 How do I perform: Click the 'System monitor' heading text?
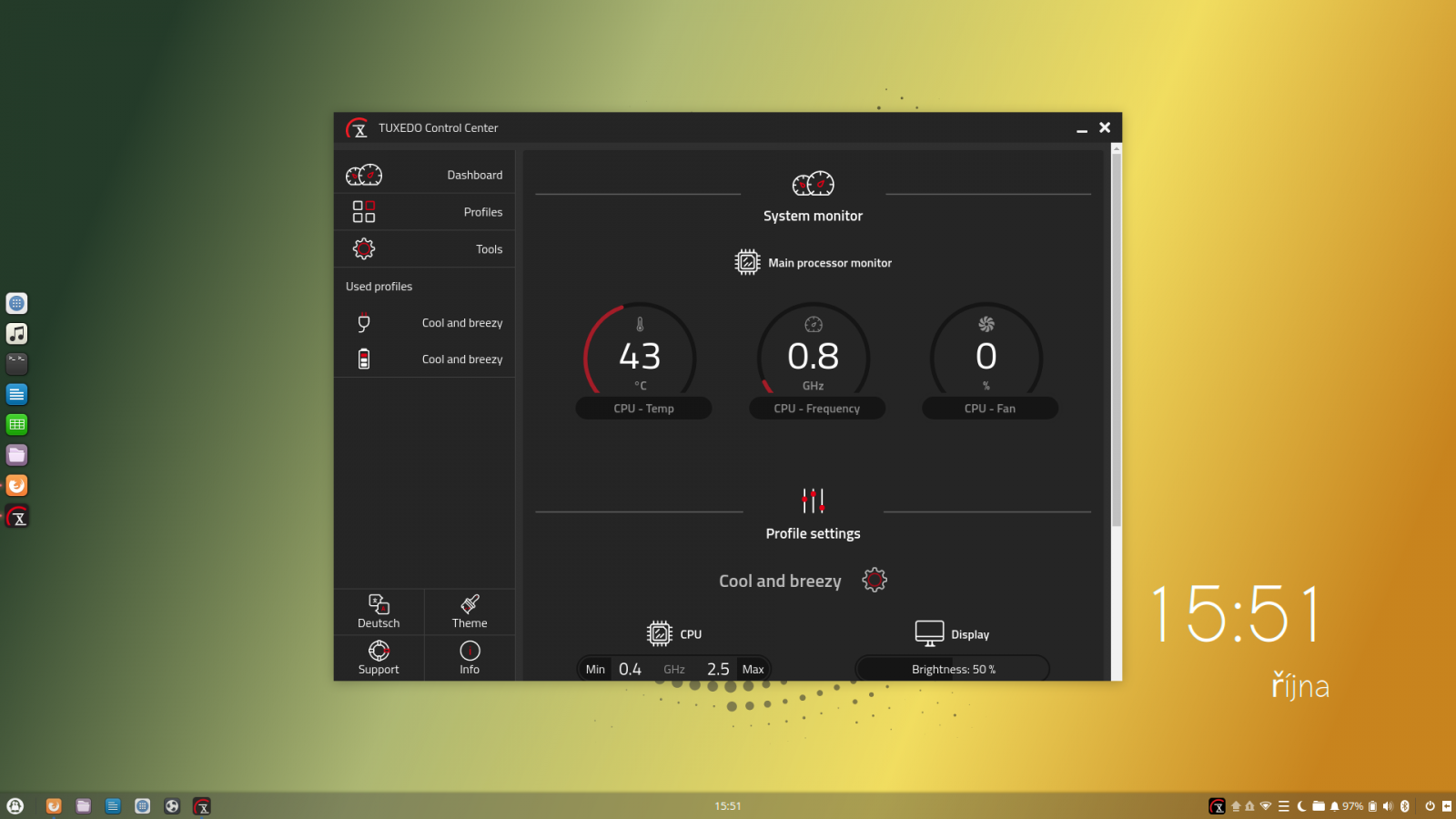click(x=814, y=216)
